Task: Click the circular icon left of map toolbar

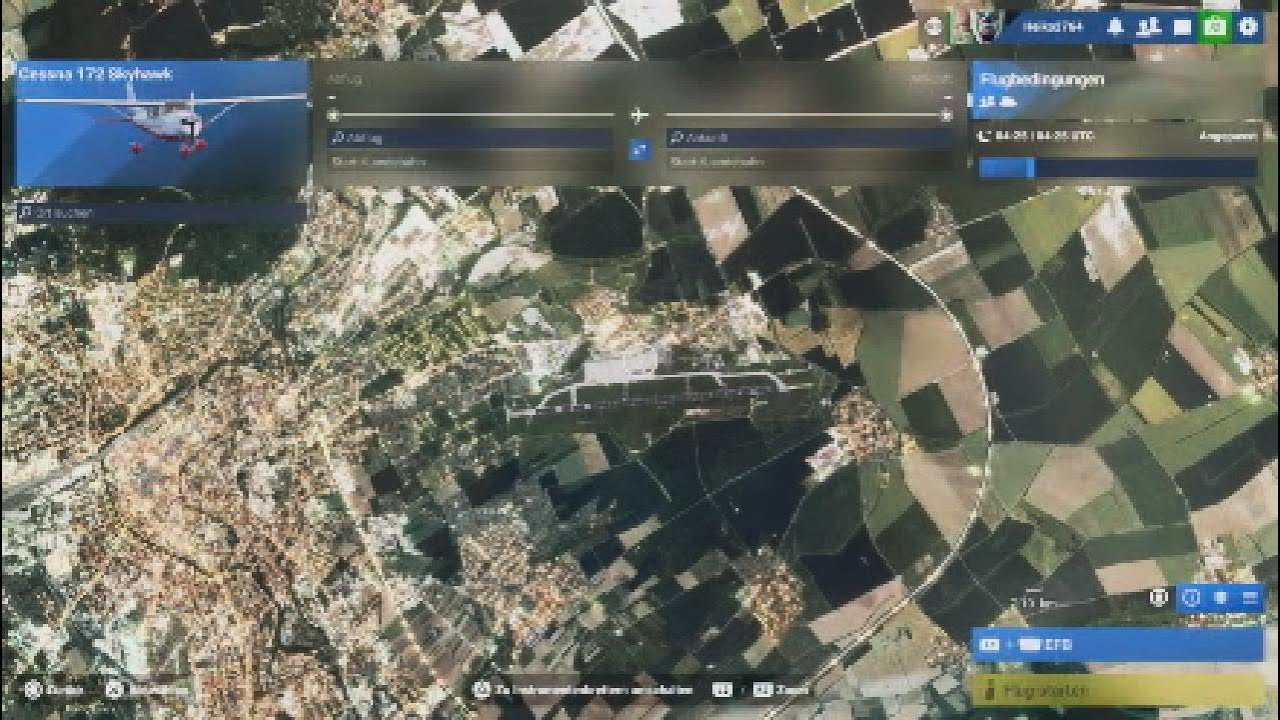Action: click(1159, 598)
